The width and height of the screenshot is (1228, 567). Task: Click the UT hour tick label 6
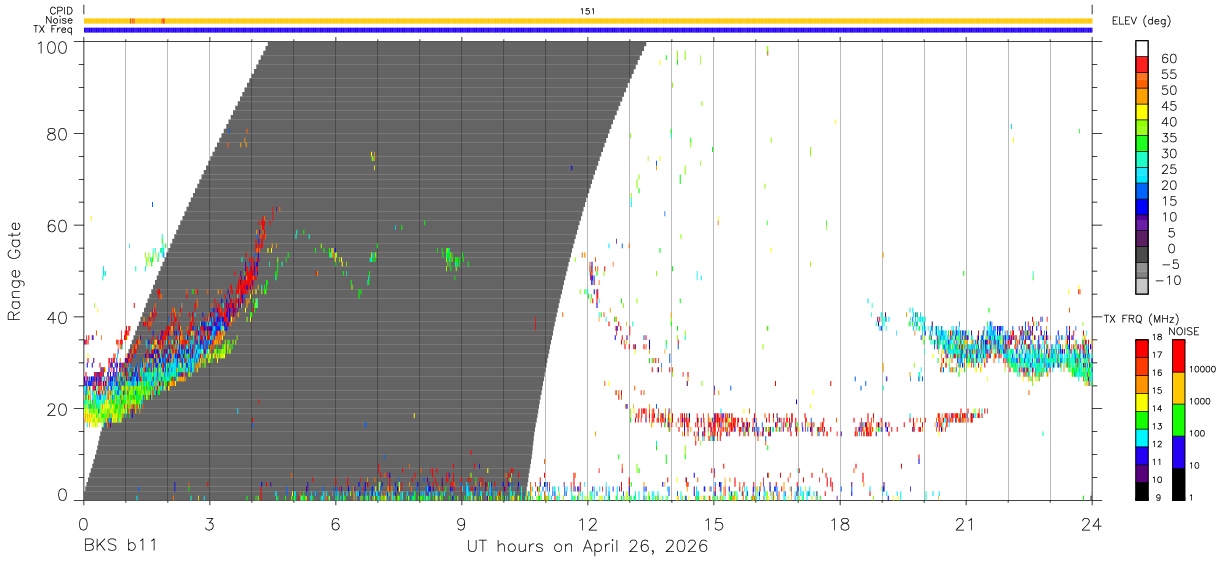[335, 523]
